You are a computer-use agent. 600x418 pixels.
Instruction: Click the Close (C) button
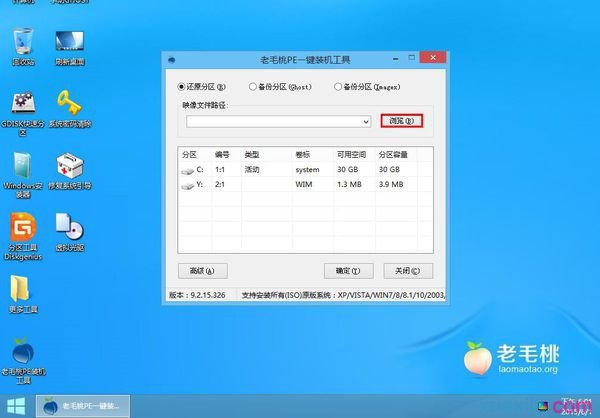tap(408, 271)
